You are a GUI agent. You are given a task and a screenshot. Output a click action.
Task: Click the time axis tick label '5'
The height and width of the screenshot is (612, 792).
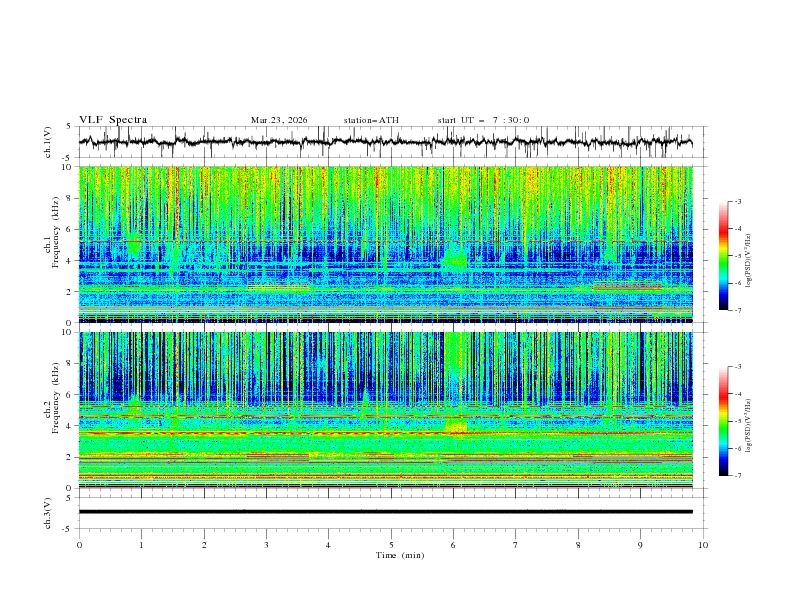click(391, 545)
